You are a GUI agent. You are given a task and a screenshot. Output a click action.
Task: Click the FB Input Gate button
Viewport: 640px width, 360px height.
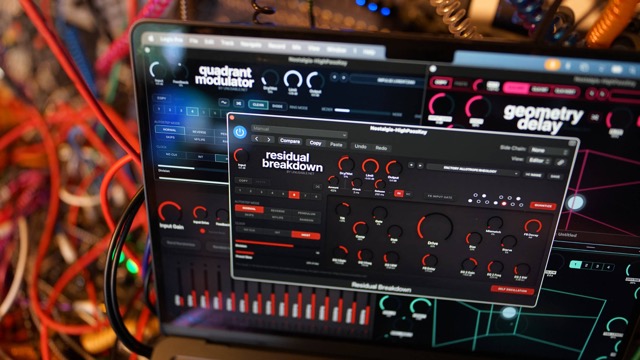click(x=440, y=197)
